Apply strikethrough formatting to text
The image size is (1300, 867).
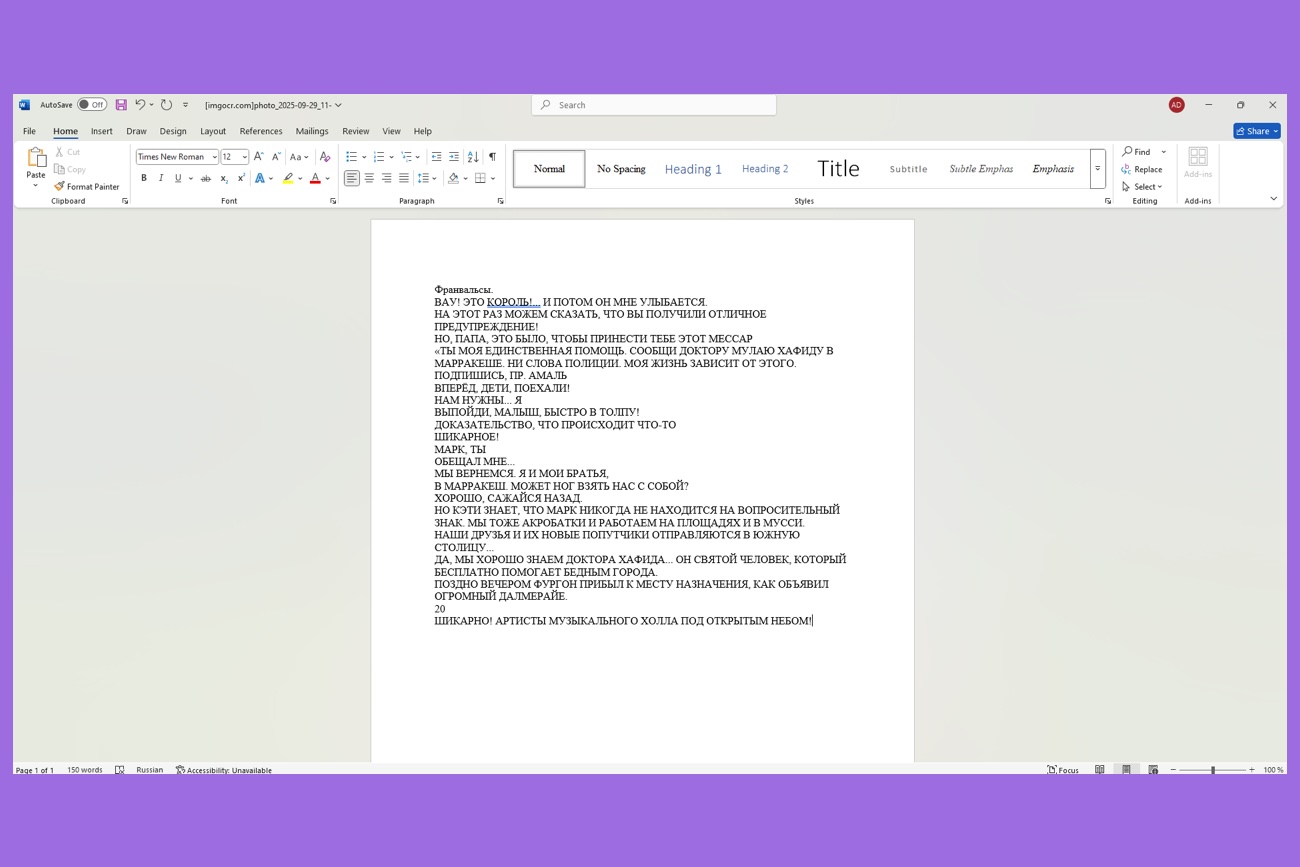205,179
